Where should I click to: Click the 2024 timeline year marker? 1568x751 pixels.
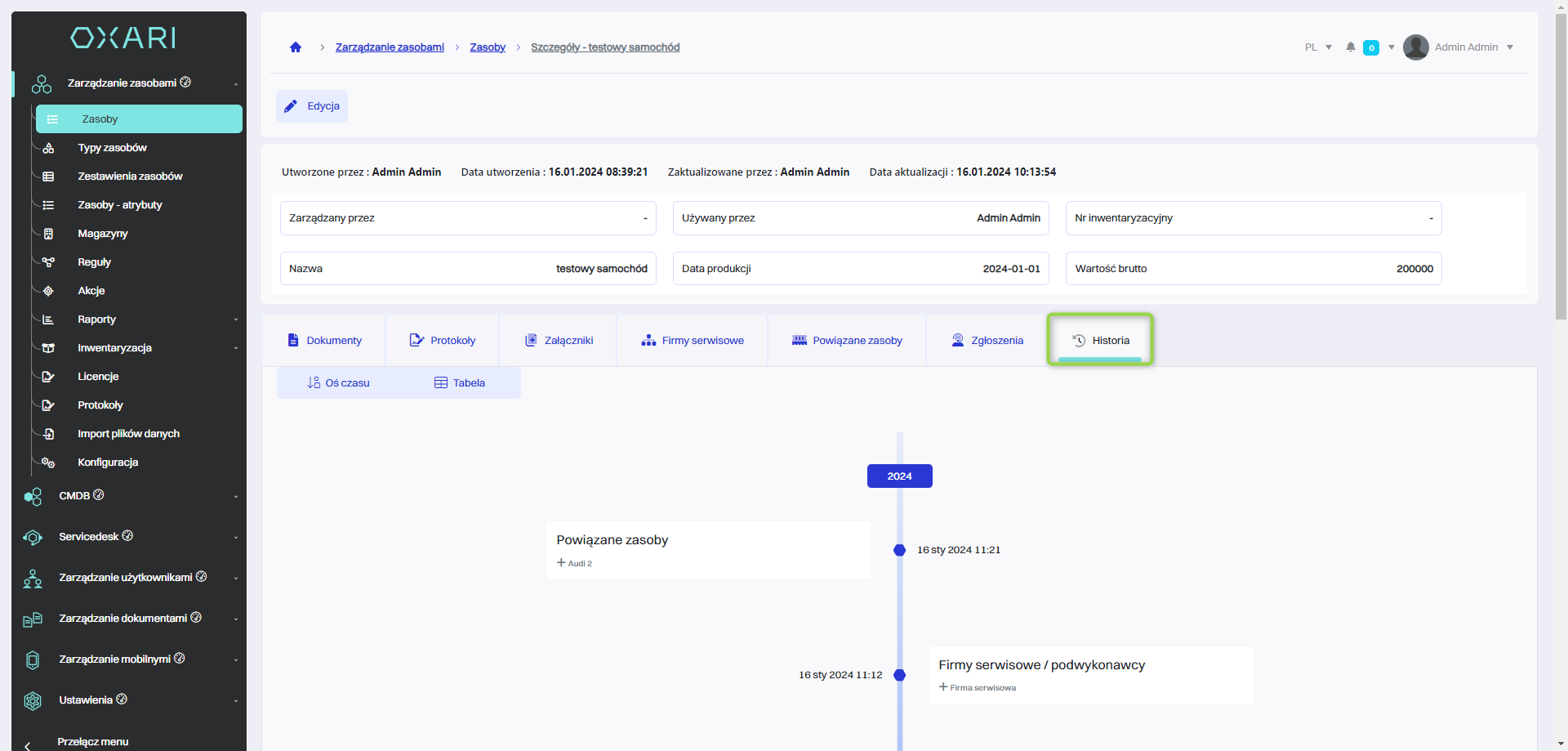coord(899,476)
